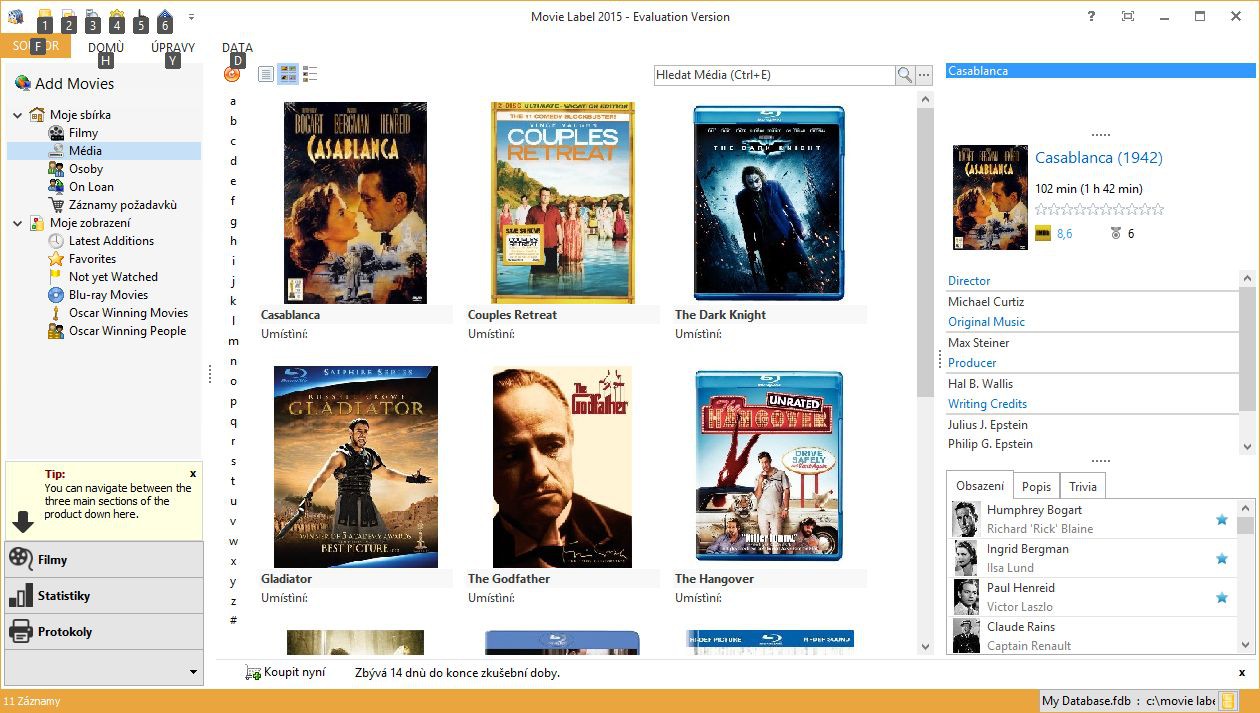Screen dimensions: 1260x713
Task: Select The Godfather cover thumbnail
Action: tap(562, 467)
